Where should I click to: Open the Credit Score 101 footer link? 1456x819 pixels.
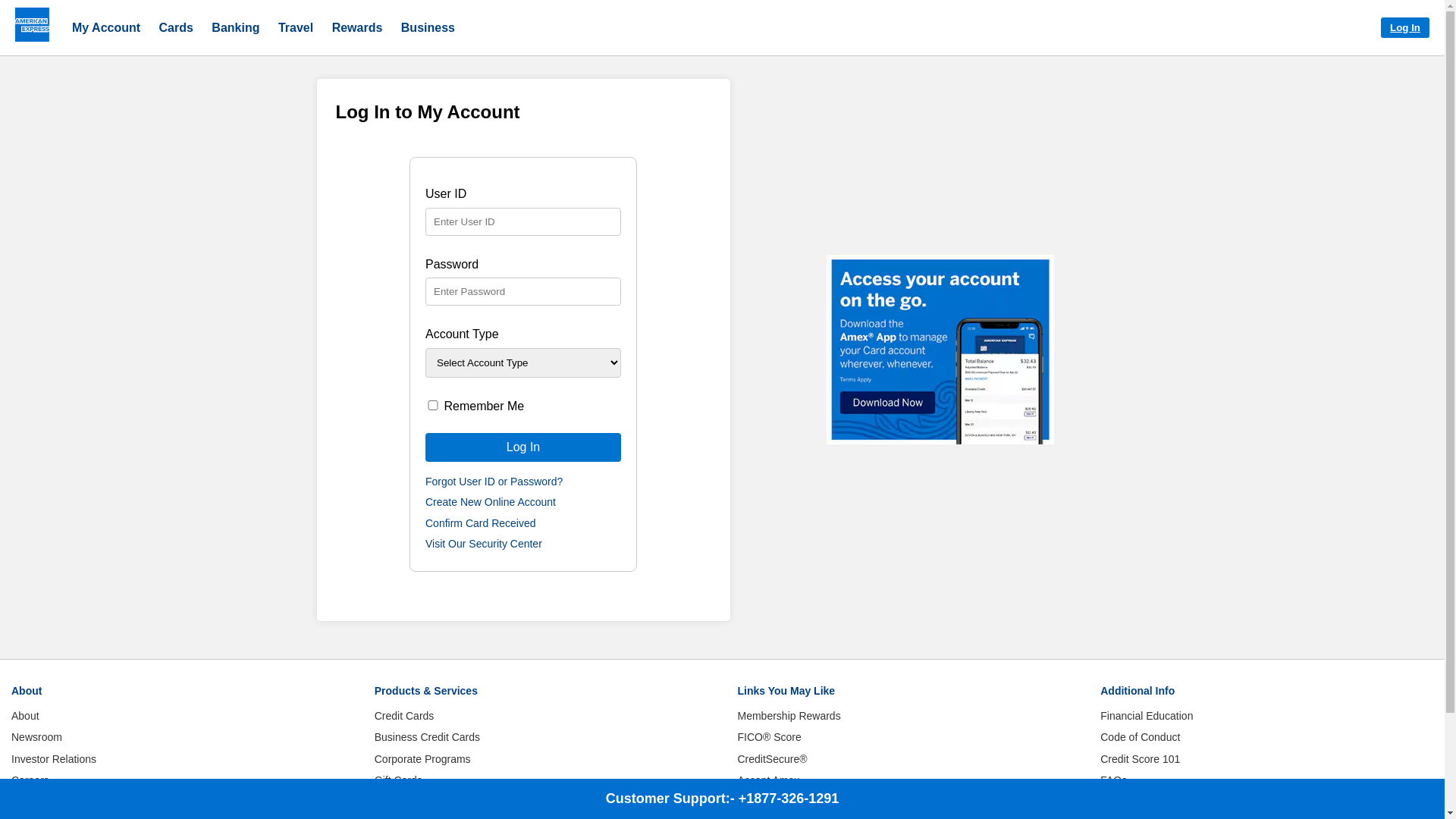pos(1140,759)
